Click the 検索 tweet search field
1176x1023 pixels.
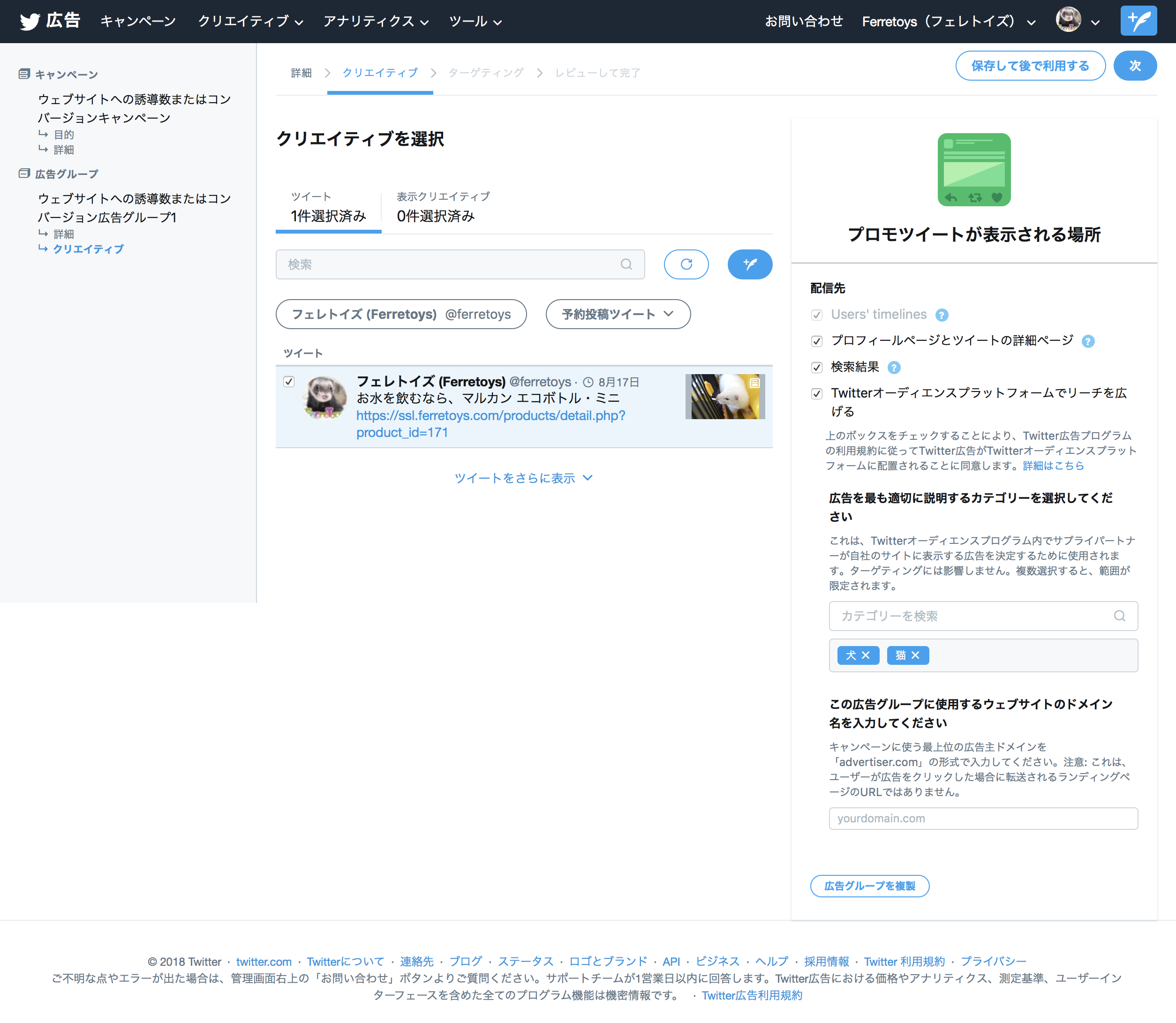[x=460, y=264]
